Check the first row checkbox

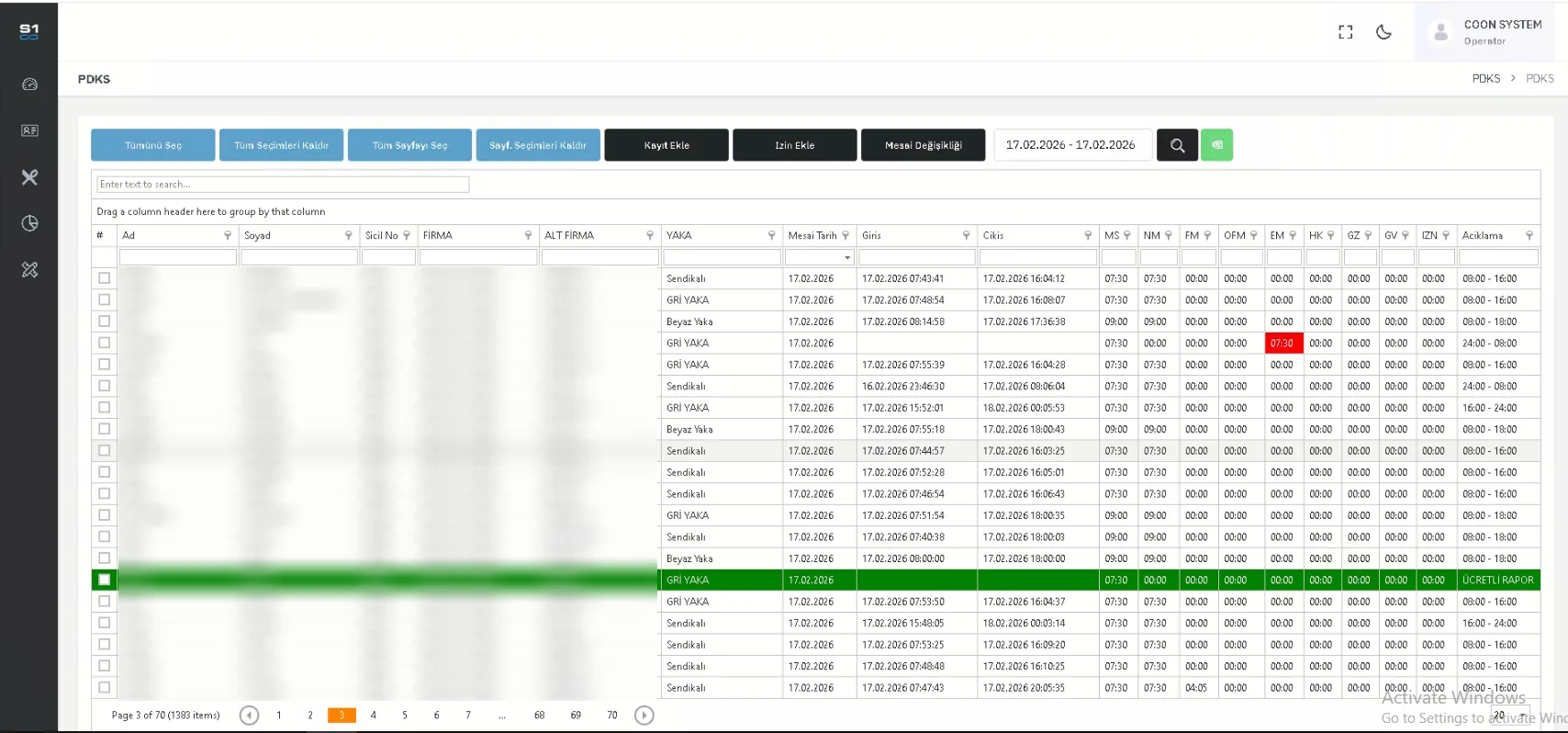pyautogui.click(x=104, y=278)
